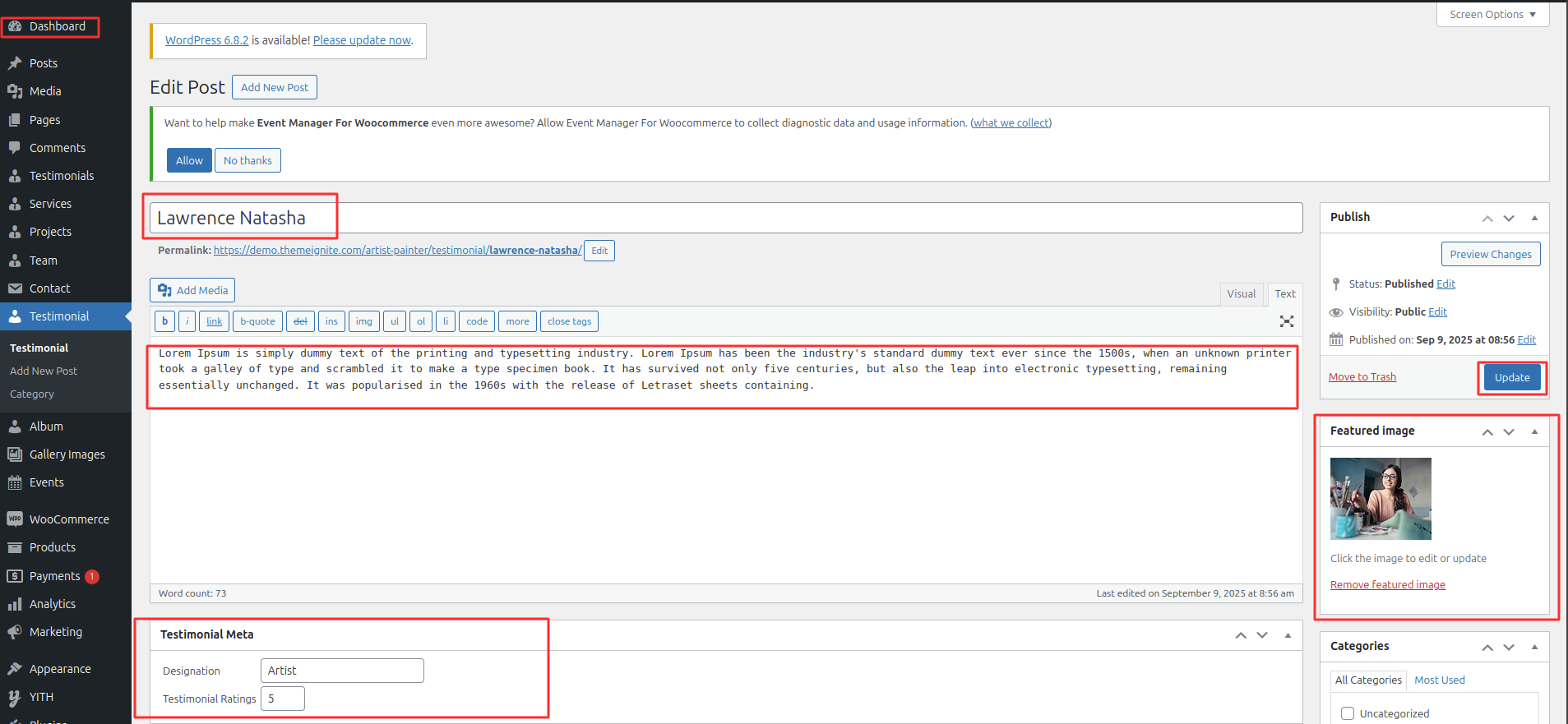Click the Remove featured image link
Image resolution: width=1568 pixels, height=724 pixels.
[1387, 585]
